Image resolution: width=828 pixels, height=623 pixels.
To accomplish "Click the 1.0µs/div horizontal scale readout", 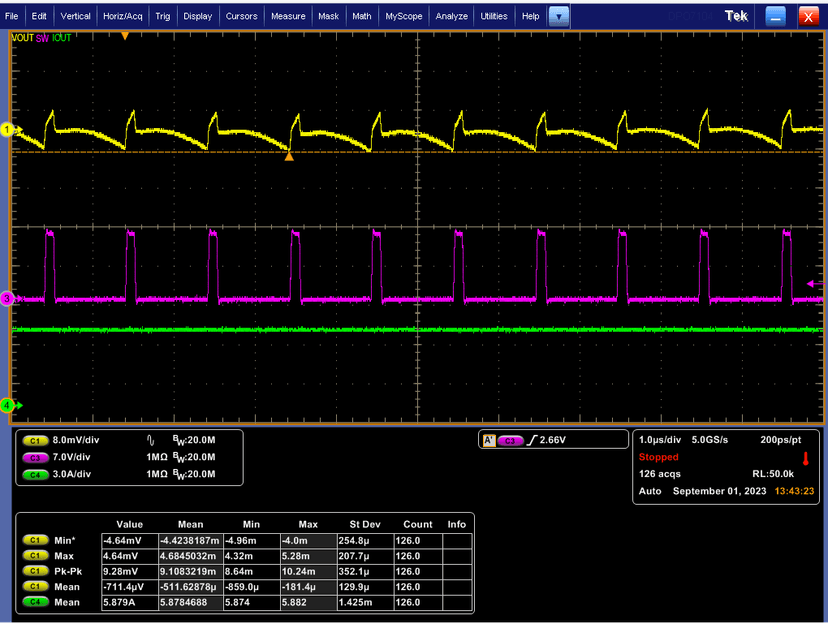I will [659, 440].
